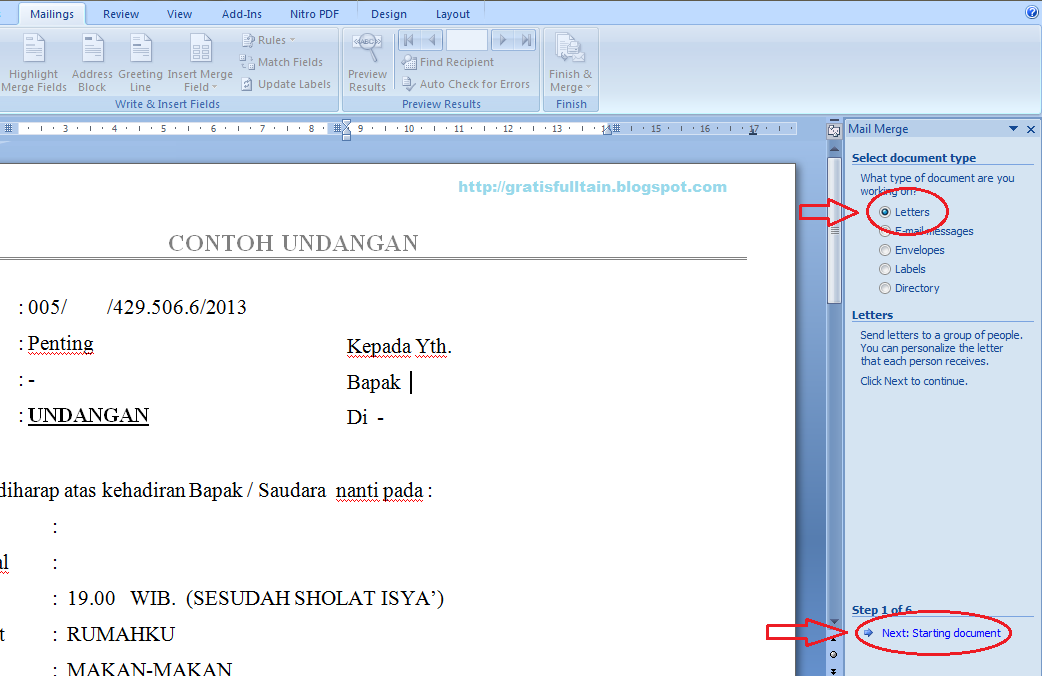Screen dimensions: 1042x676
Task: Open the Design tab
Action: point(389,14)
